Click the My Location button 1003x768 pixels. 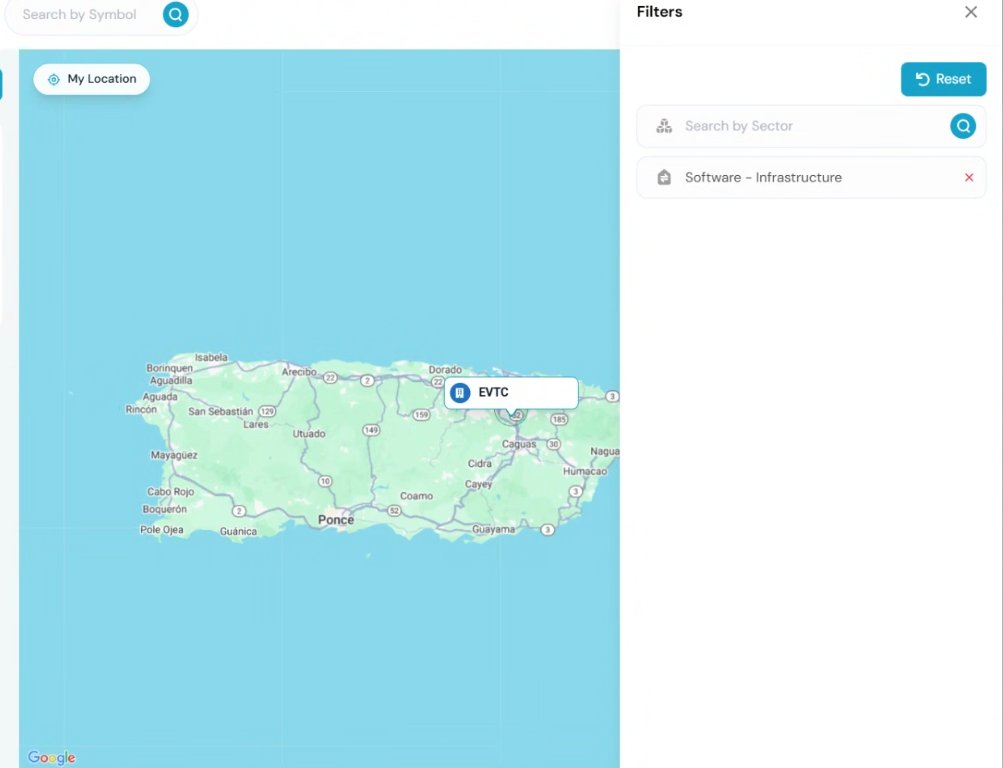(x=91, y=79)
